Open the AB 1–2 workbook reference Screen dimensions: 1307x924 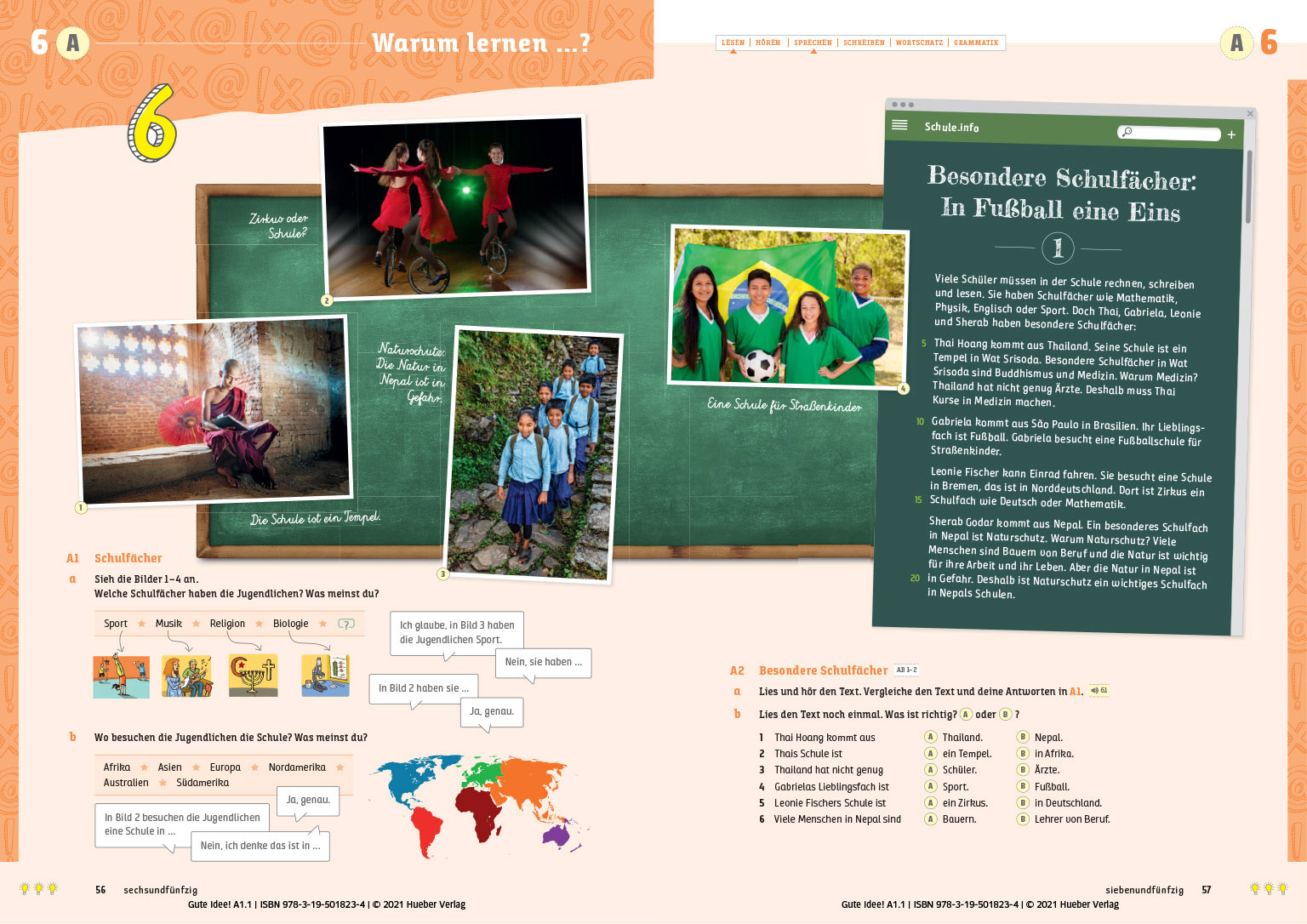point(906,670)
